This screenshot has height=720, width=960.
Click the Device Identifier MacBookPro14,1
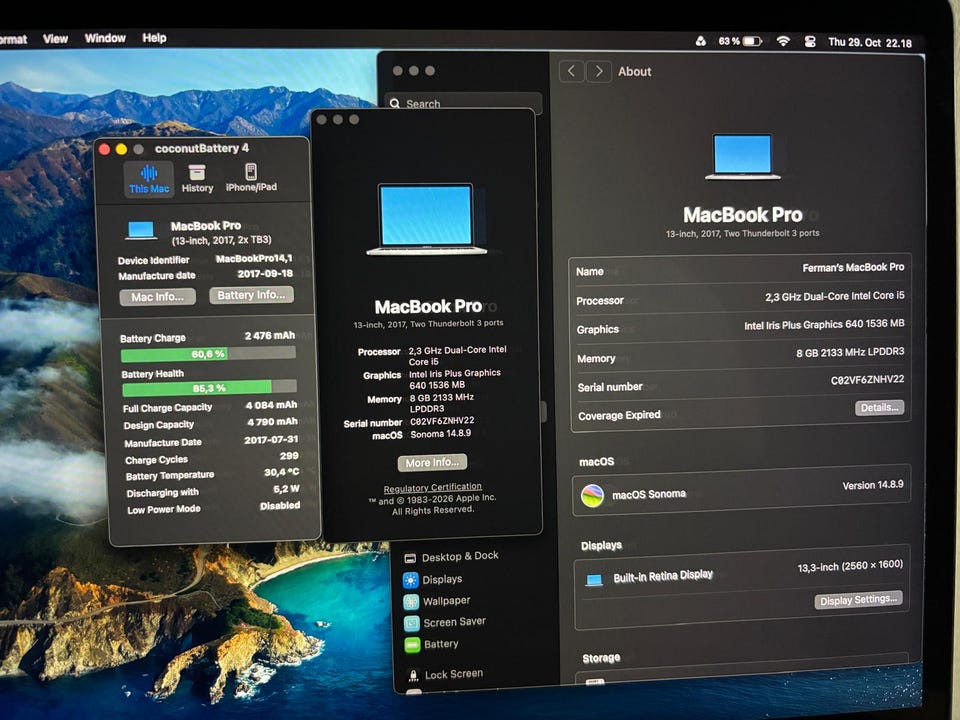[x=254, y=258]
